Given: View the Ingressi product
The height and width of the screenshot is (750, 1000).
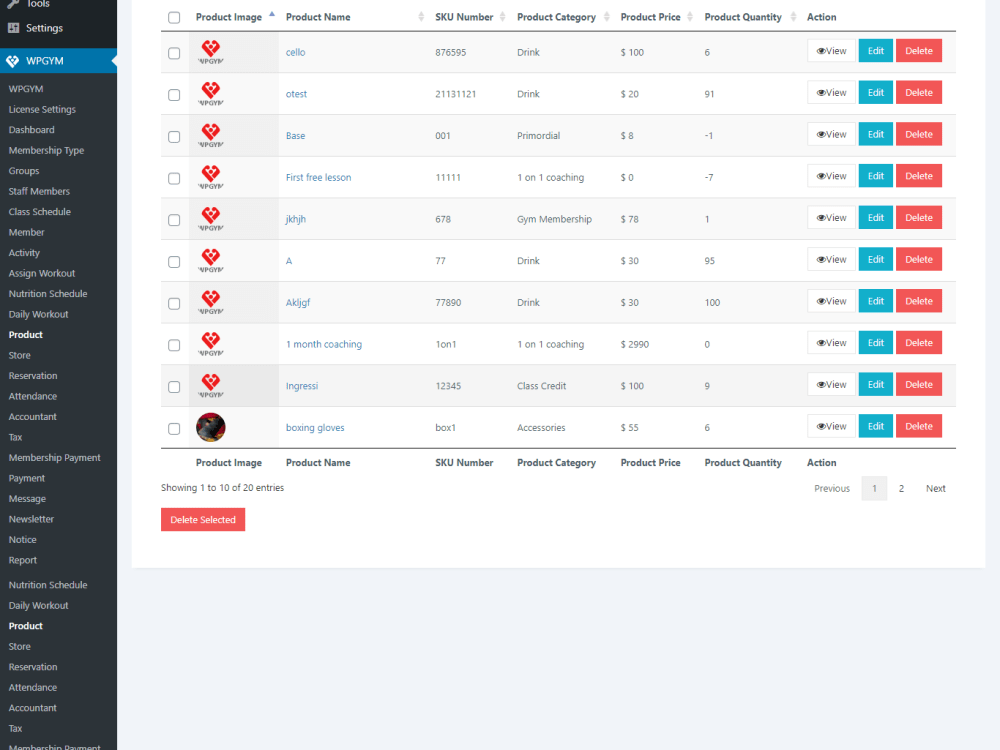Looking at the screenshot, I should click(x=831, y=385).
